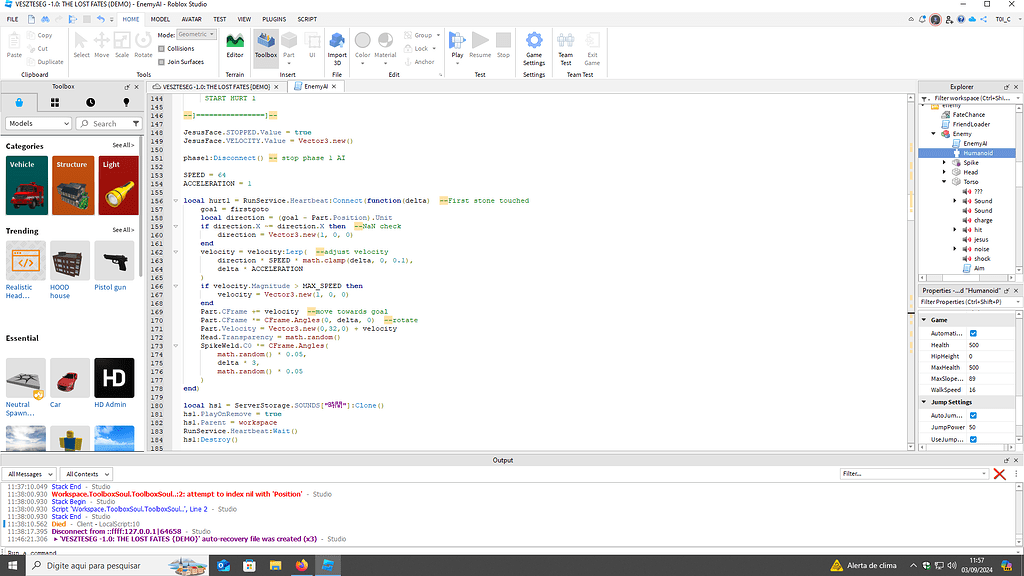Open the Structure category card
This screenshot has height=576, width=1024.
[x=73, y=185]
